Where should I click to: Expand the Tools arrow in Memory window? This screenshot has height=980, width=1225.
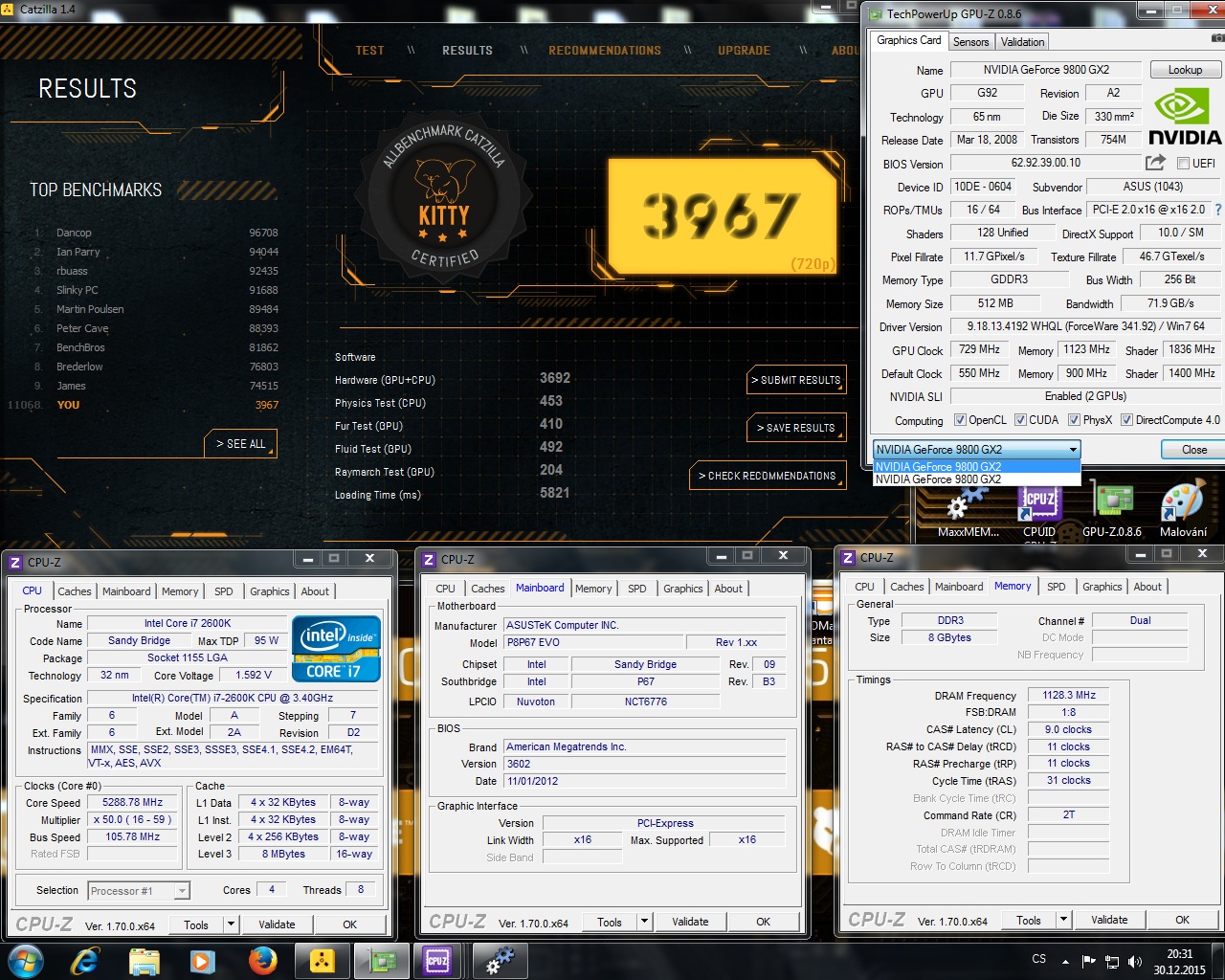[x=1063, y=920]
